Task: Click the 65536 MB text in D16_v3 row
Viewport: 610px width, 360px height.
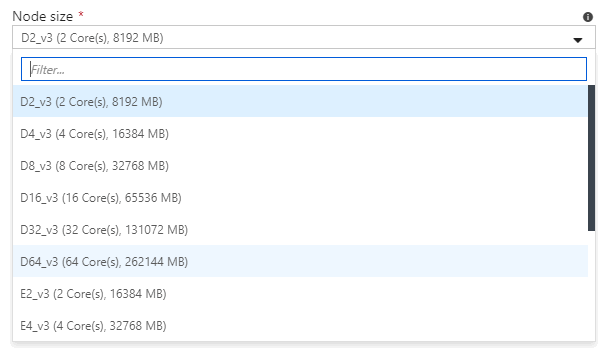Action: coord(153,198)
